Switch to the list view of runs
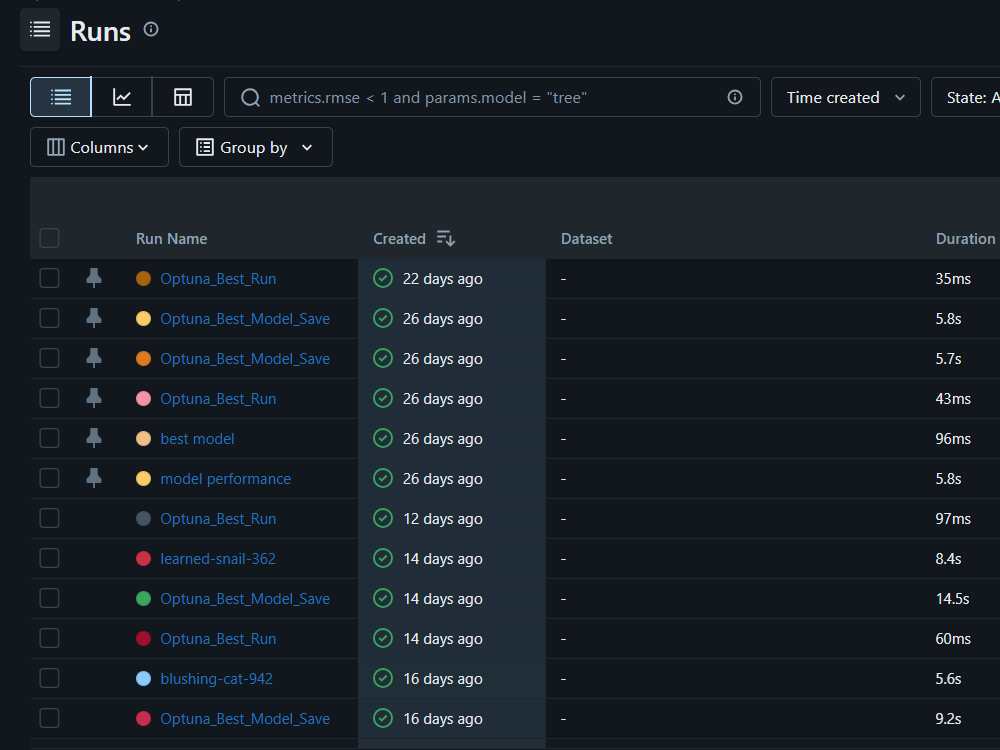Screen dimensions: 1000x750 61,97
